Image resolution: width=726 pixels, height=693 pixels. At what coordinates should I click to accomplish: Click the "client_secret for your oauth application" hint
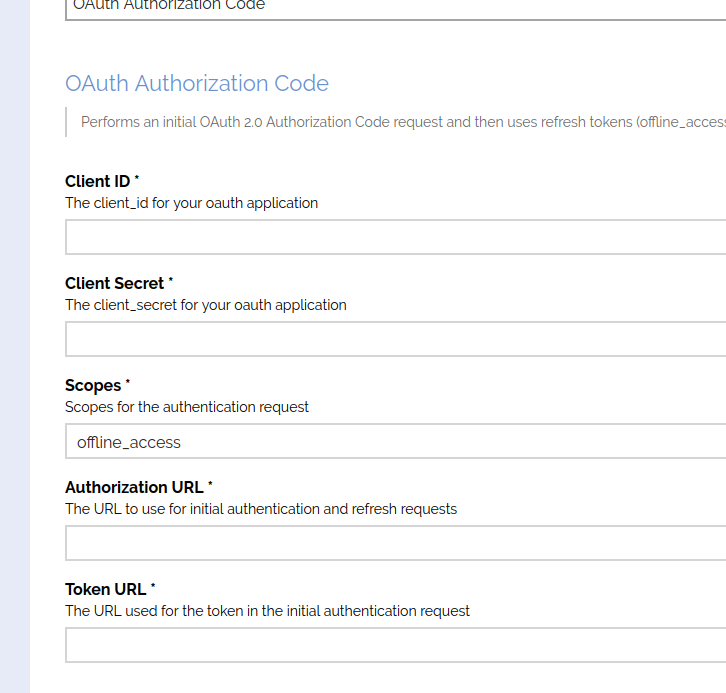pyautogui.click(x=205, y=305)
